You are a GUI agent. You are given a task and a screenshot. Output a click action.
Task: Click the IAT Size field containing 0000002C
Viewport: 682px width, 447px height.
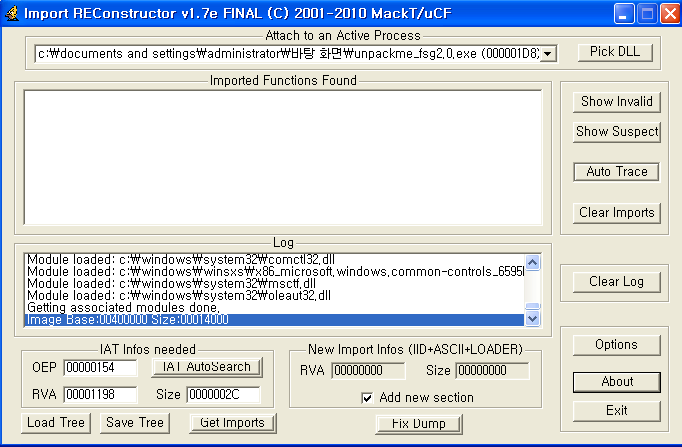(x=224, y=395)
